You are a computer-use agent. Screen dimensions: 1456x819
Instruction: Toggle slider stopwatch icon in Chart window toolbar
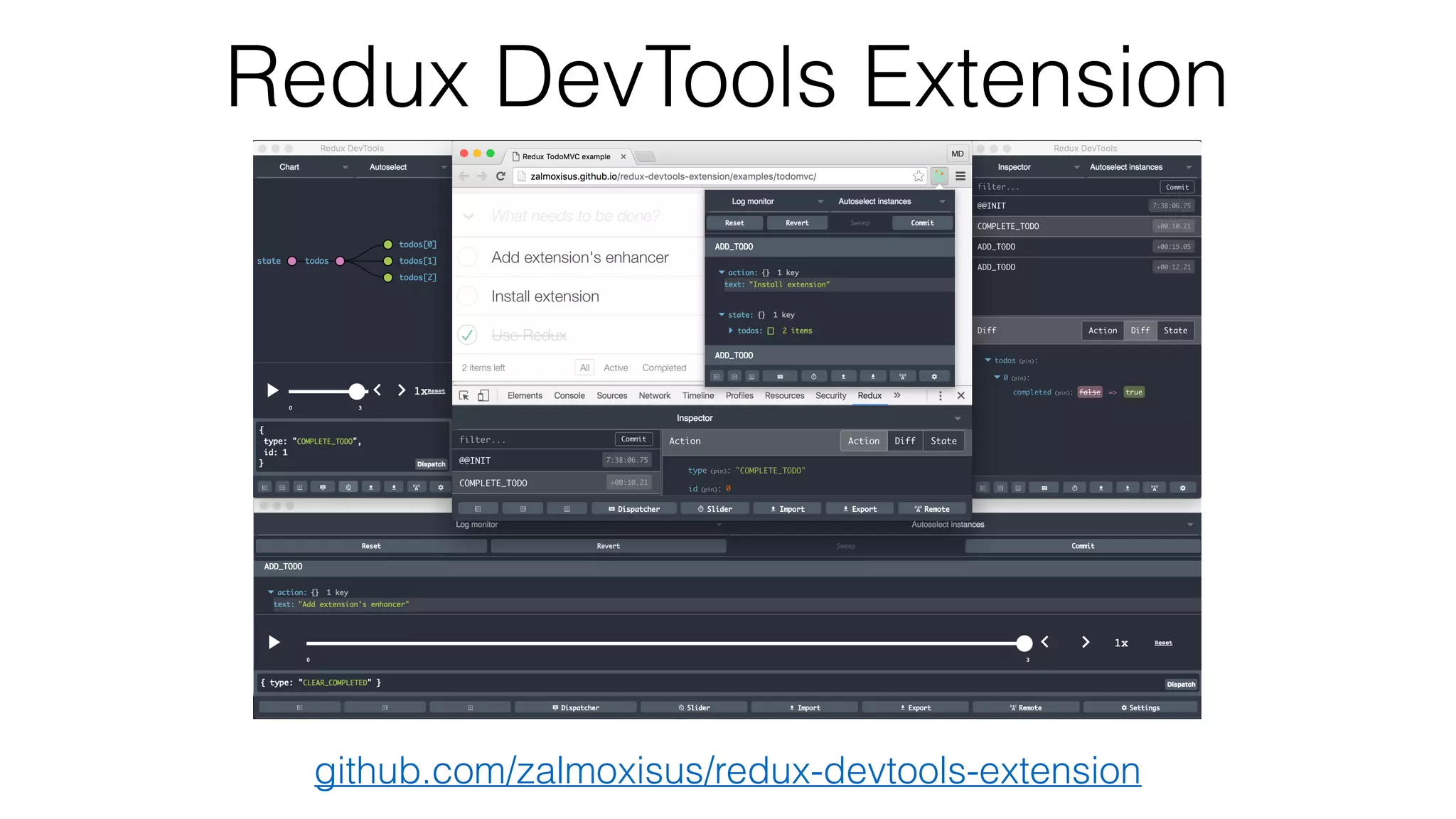pos(348,487)
